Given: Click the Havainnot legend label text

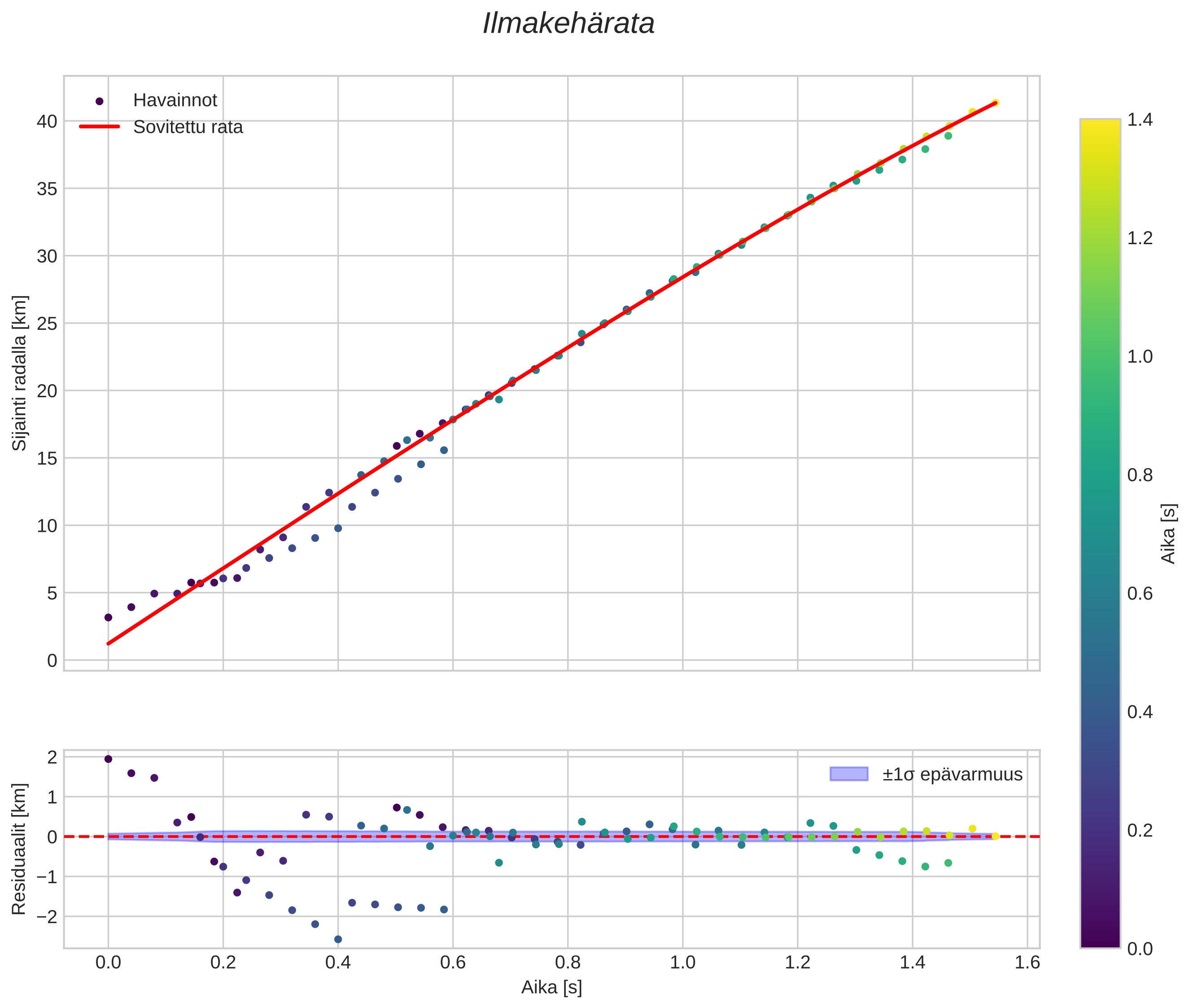Looking at the screenshot, I should coord(175,101).
